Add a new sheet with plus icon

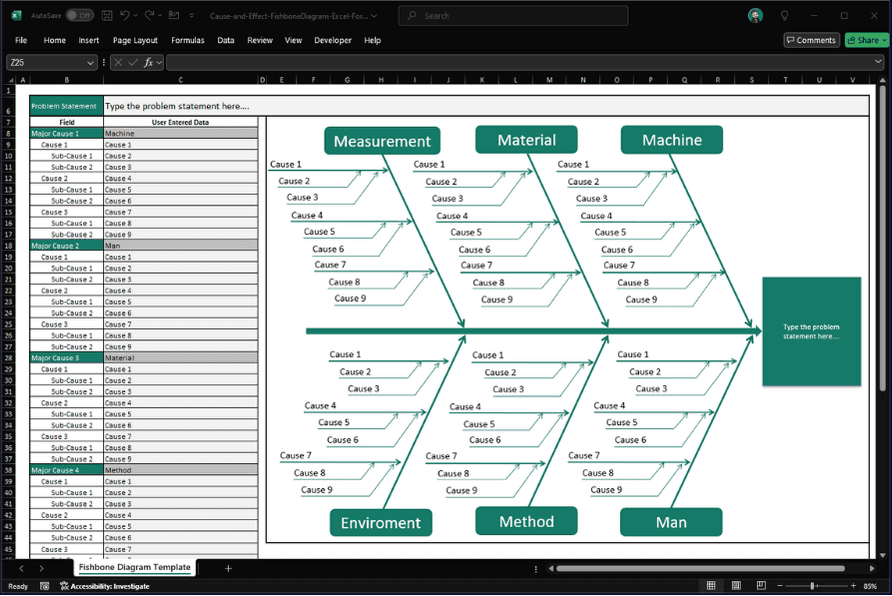click(x=228, y=568)
